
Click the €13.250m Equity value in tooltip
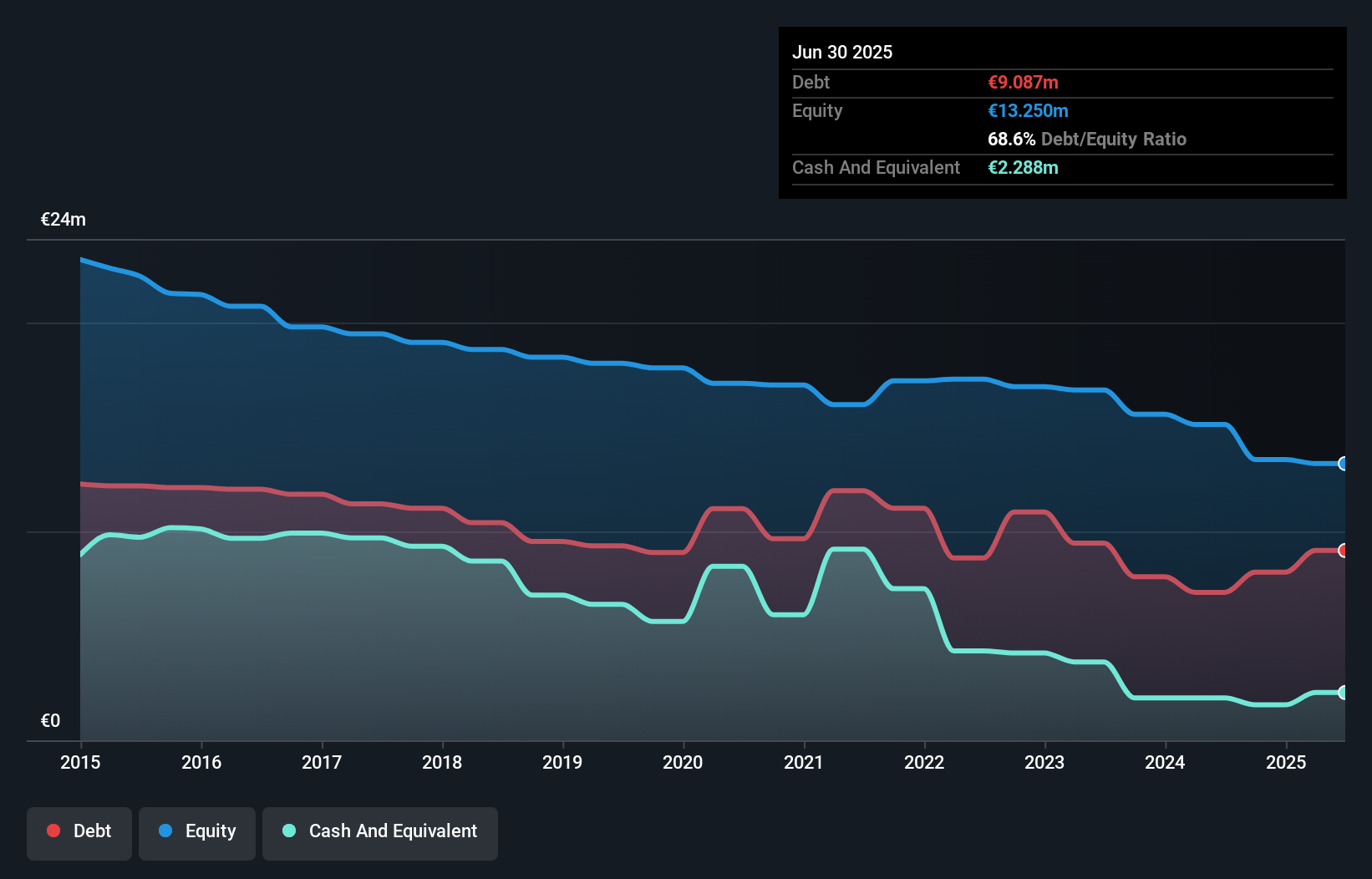1028,111
